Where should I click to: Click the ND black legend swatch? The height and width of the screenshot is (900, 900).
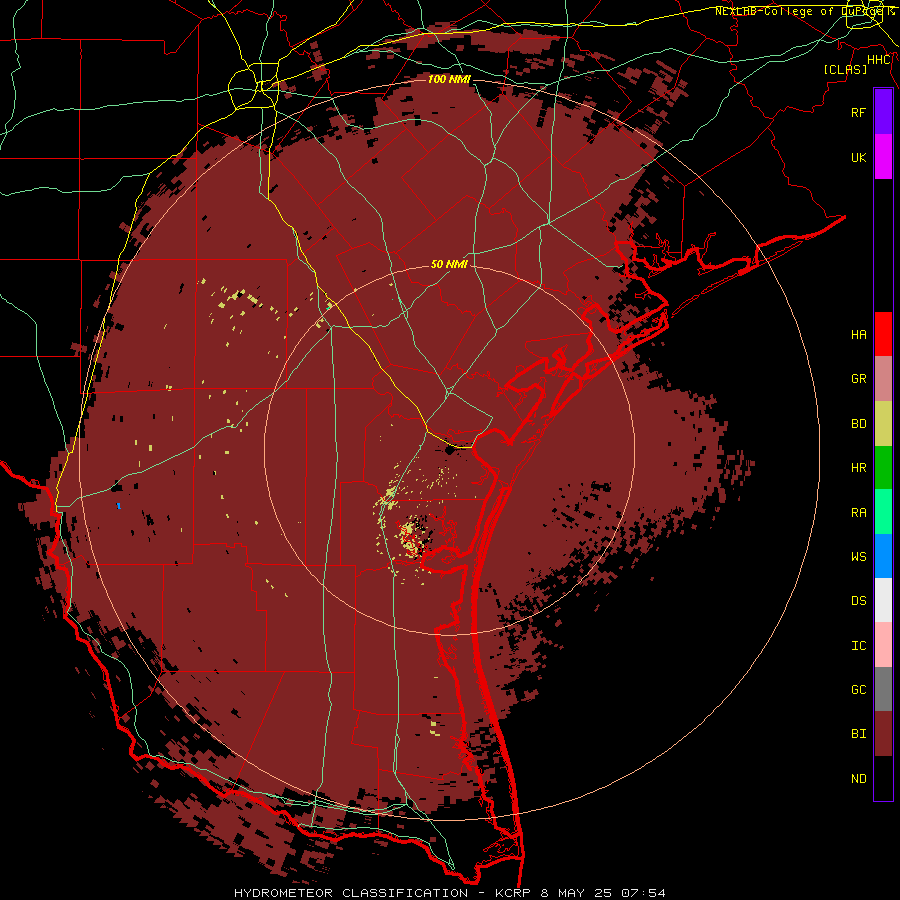point(883,778)
